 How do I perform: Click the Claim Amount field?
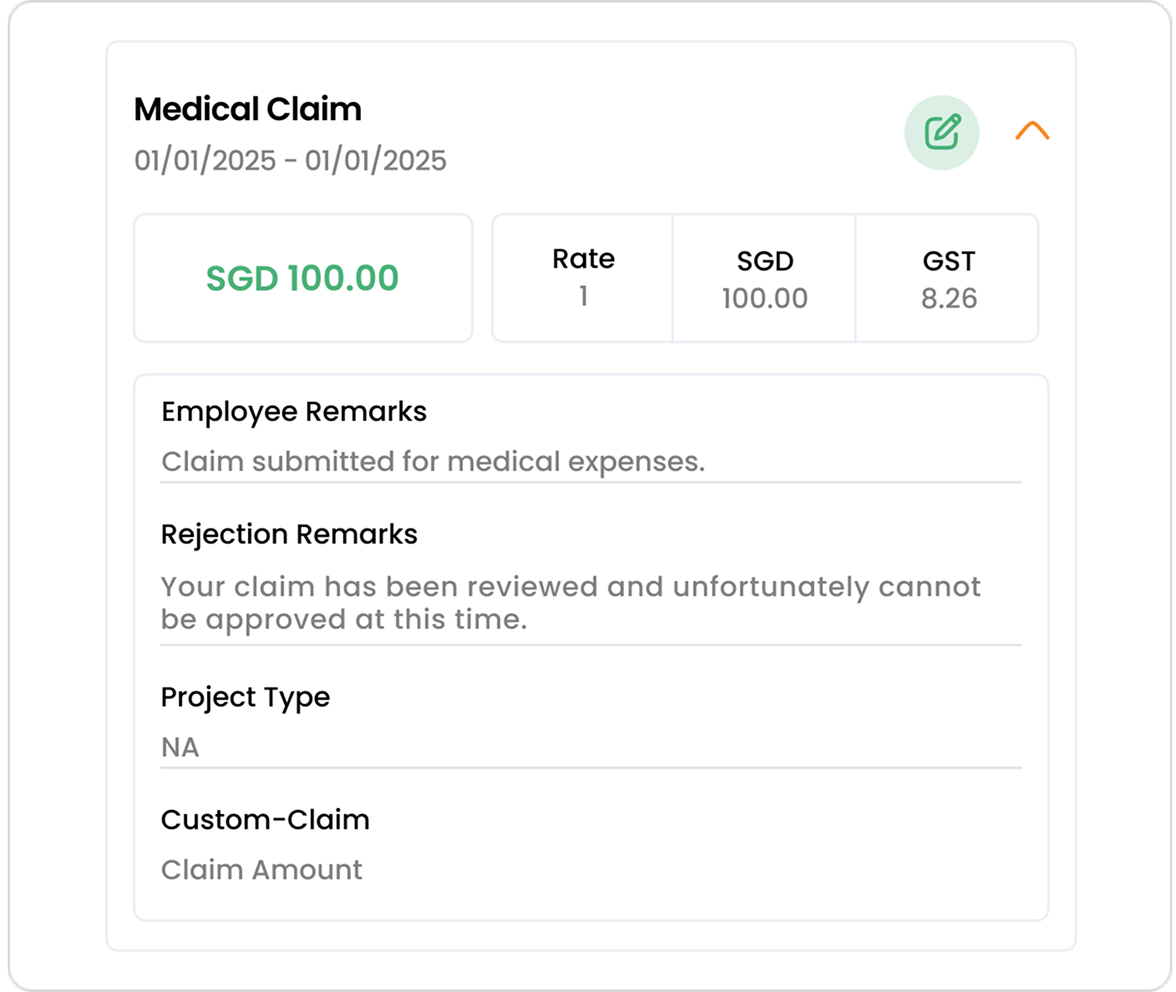point(262,870)
